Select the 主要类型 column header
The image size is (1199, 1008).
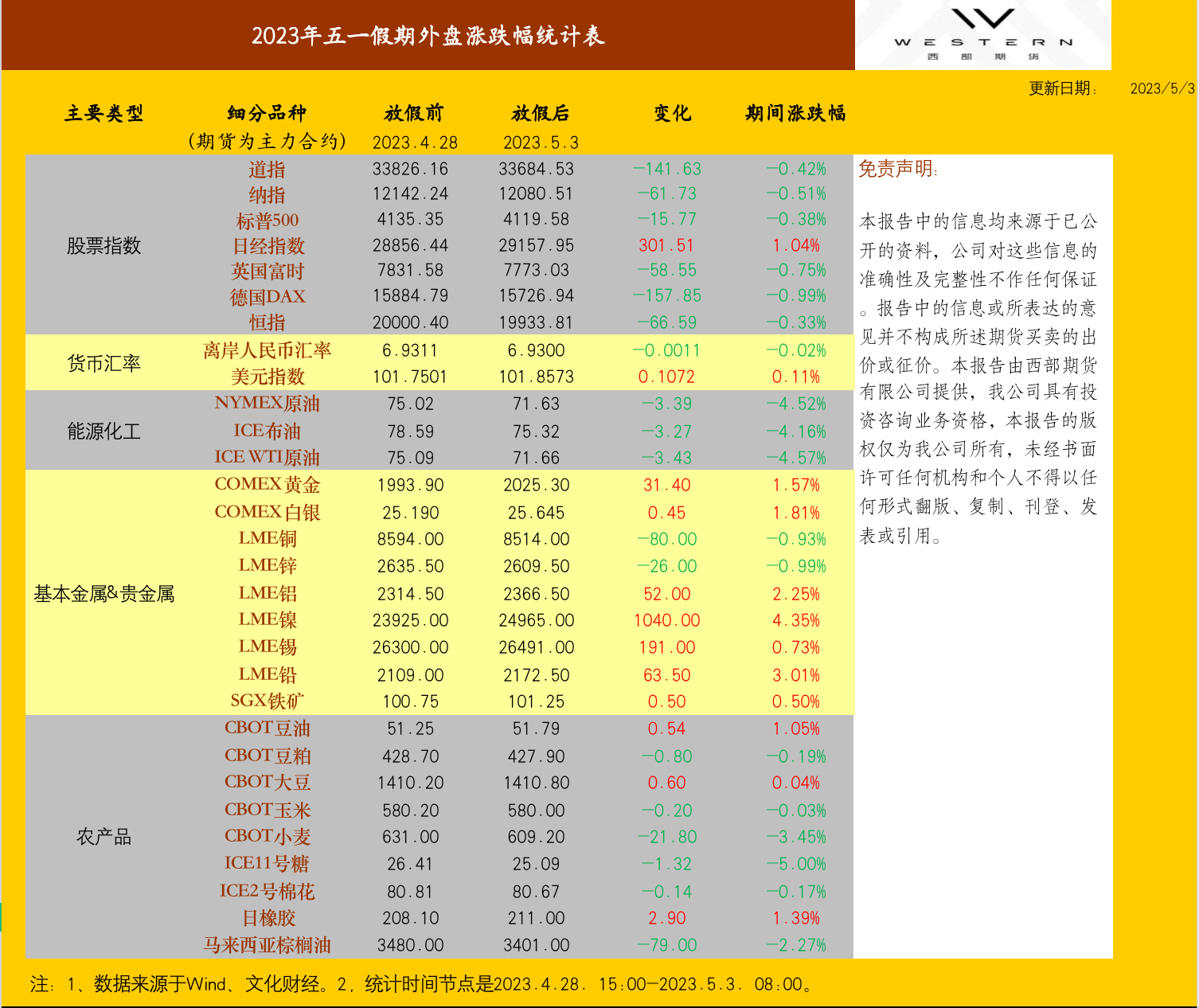(104, 113)
